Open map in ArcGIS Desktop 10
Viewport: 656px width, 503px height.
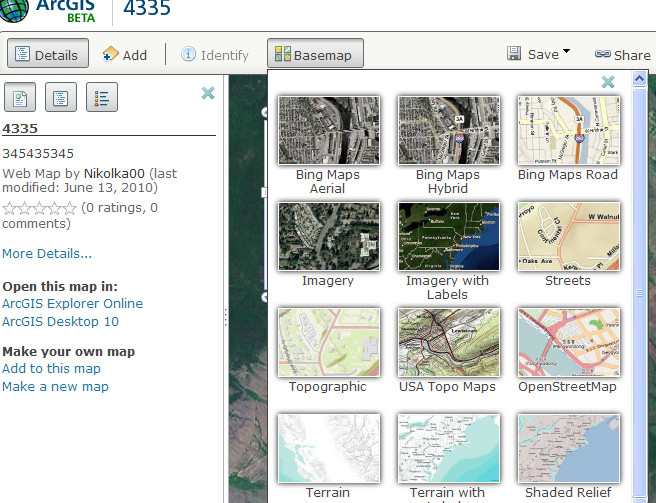(60, 321)
